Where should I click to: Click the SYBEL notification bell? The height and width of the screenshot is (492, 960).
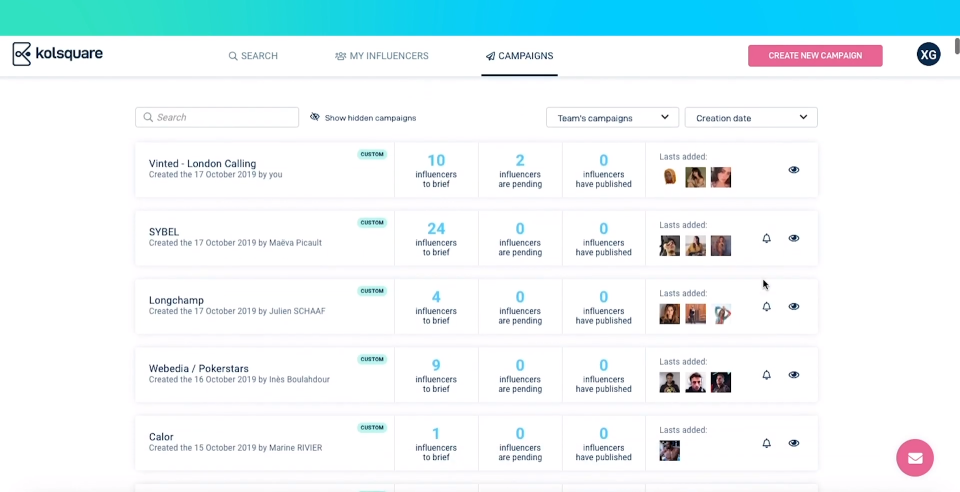pos(766,238)
